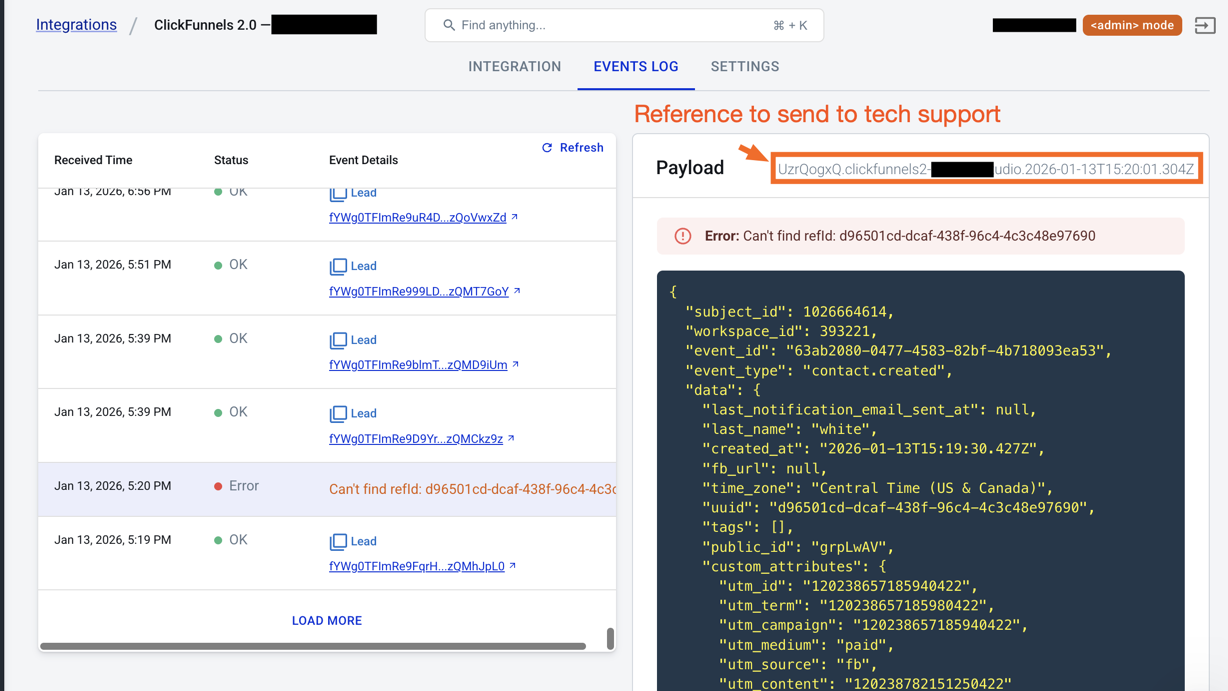Click the search magnifier icon
Viewport: 1228px width, 691px height.
pyautogui.click(x=449, y=25)
